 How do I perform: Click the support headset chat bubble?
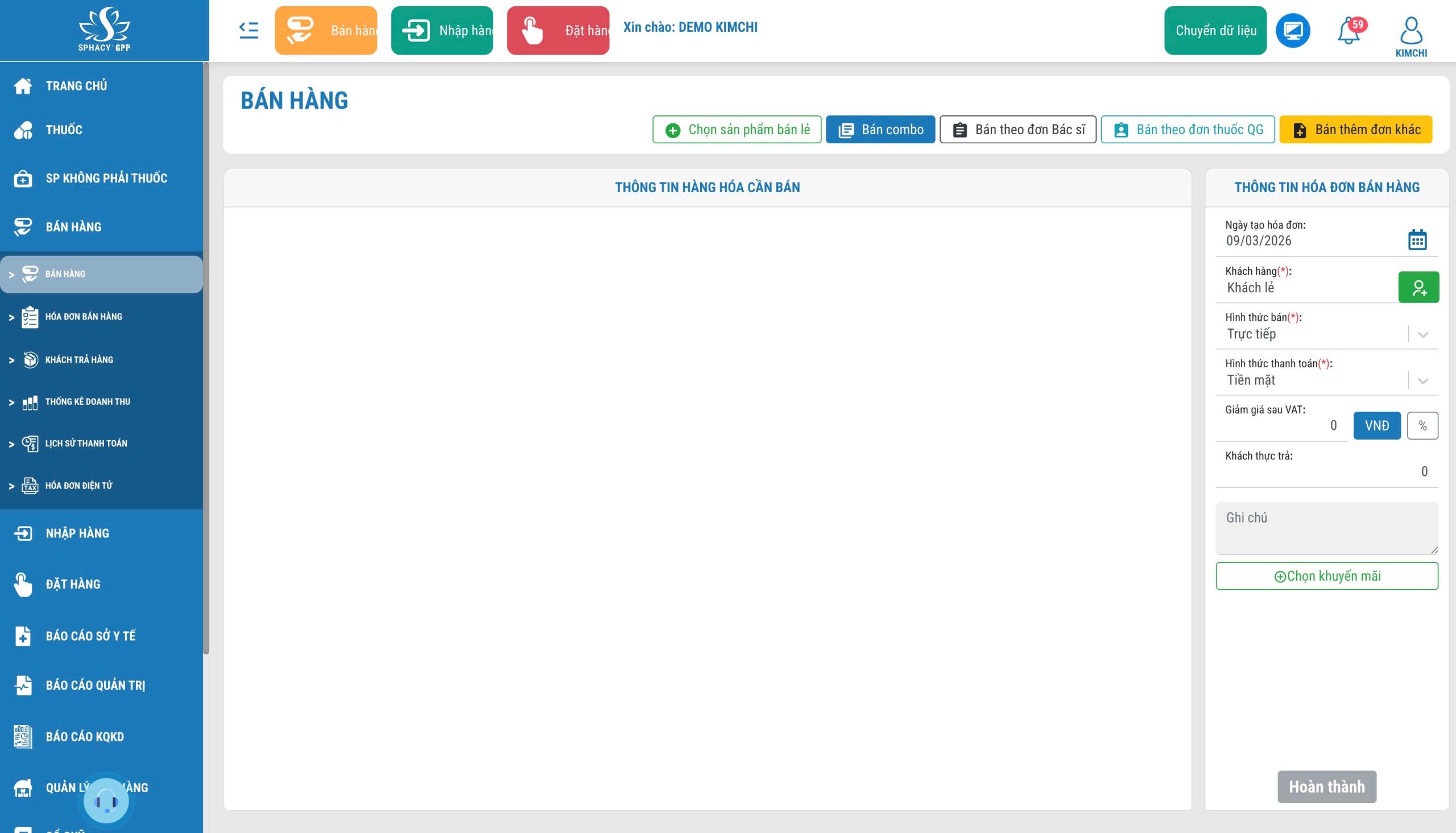(106, 801)
